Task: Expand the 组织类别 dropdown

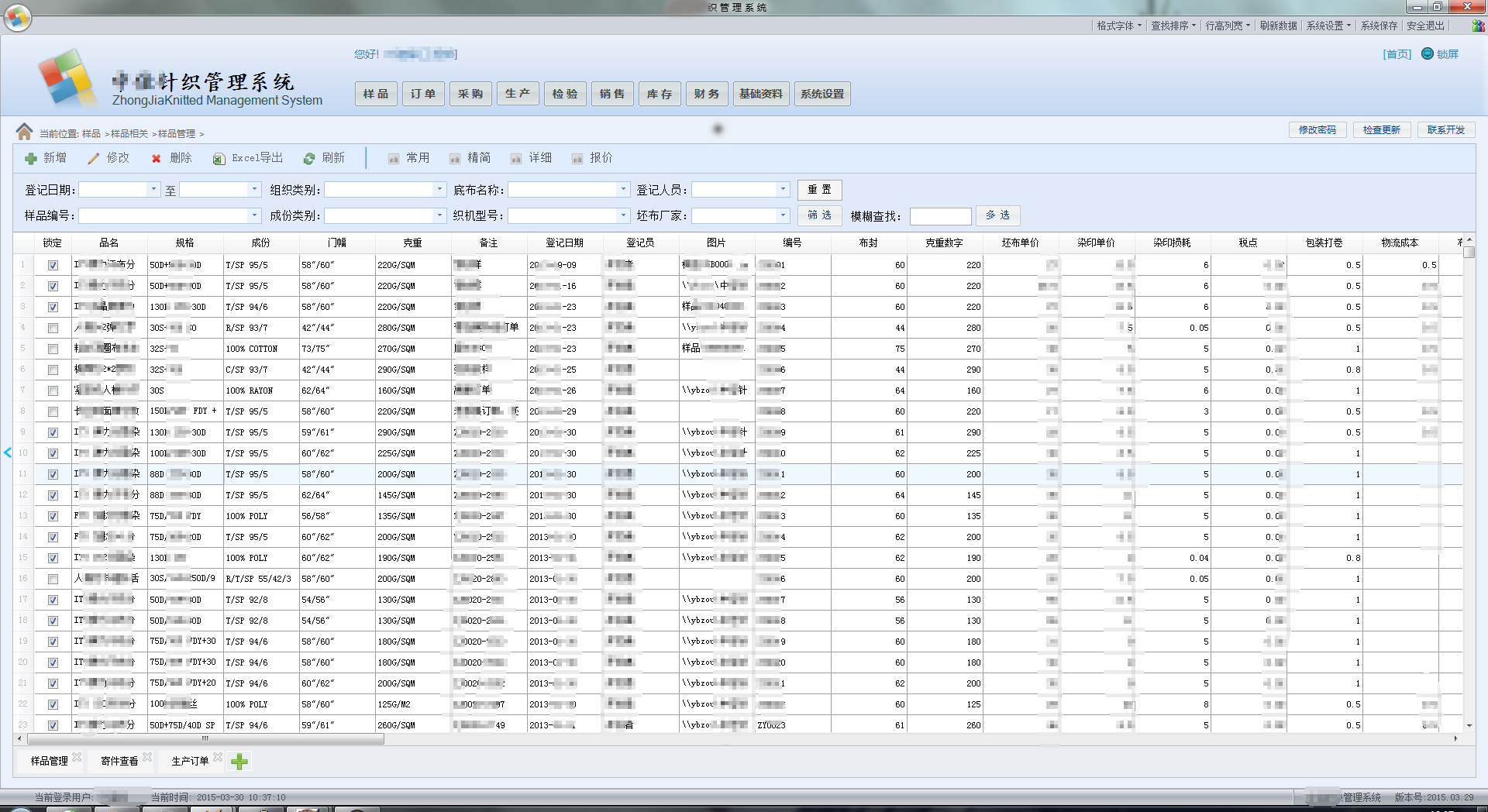Action: click(439, 190)
